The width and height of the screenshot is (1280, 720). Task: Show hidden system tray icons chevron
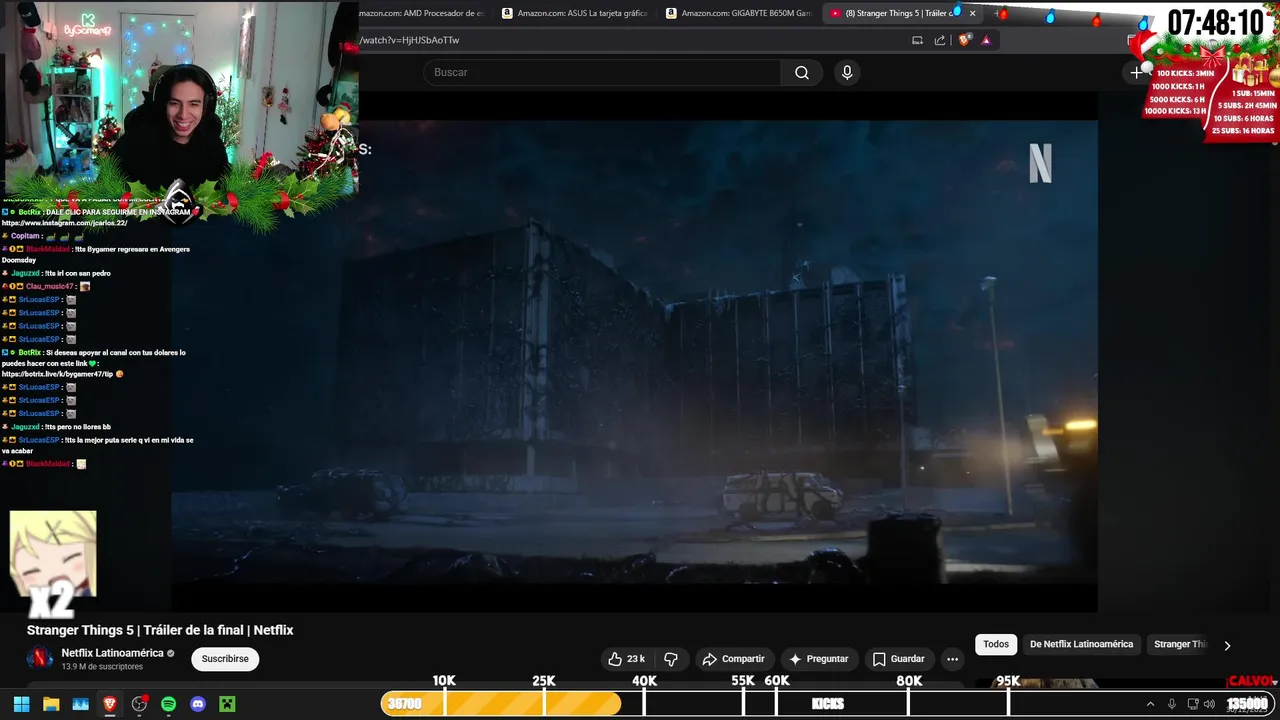1150,704
